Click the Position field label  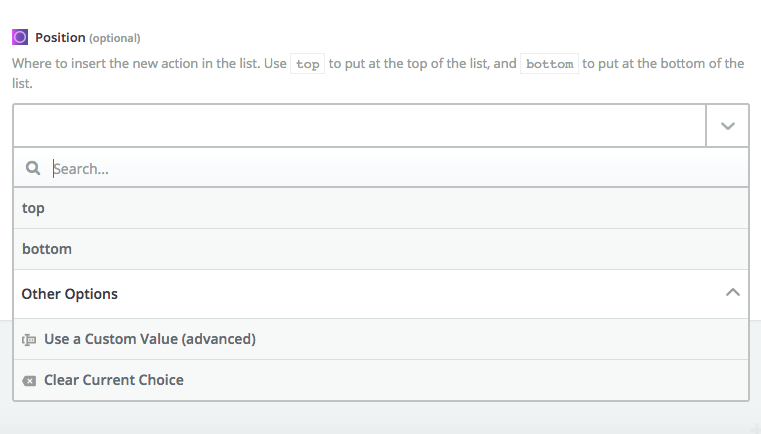pyautogui.click(x=60, y=37)
